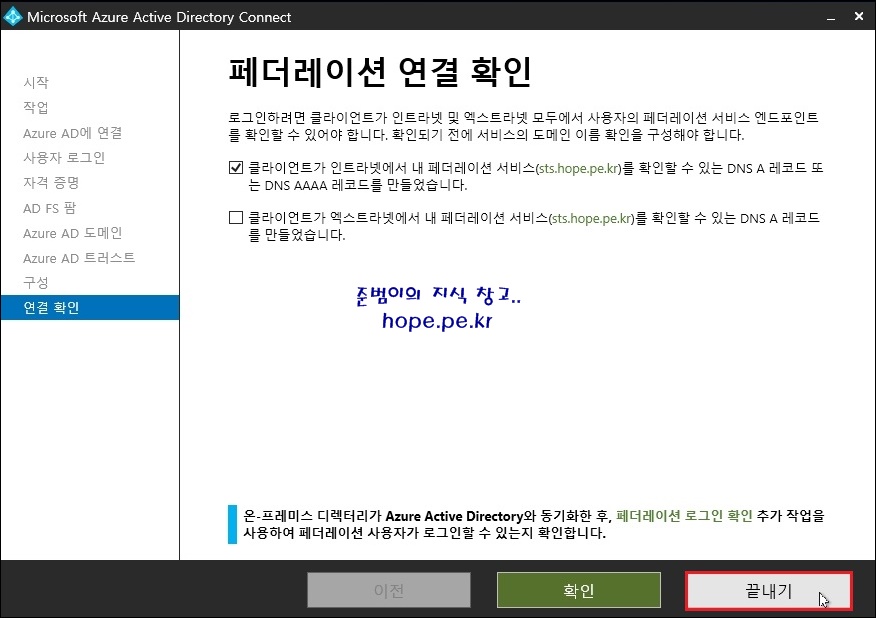Click the bold Azure Active Directory text in note
The width and height of the screenshot is (876, 618).
click(x=454, y=516)
